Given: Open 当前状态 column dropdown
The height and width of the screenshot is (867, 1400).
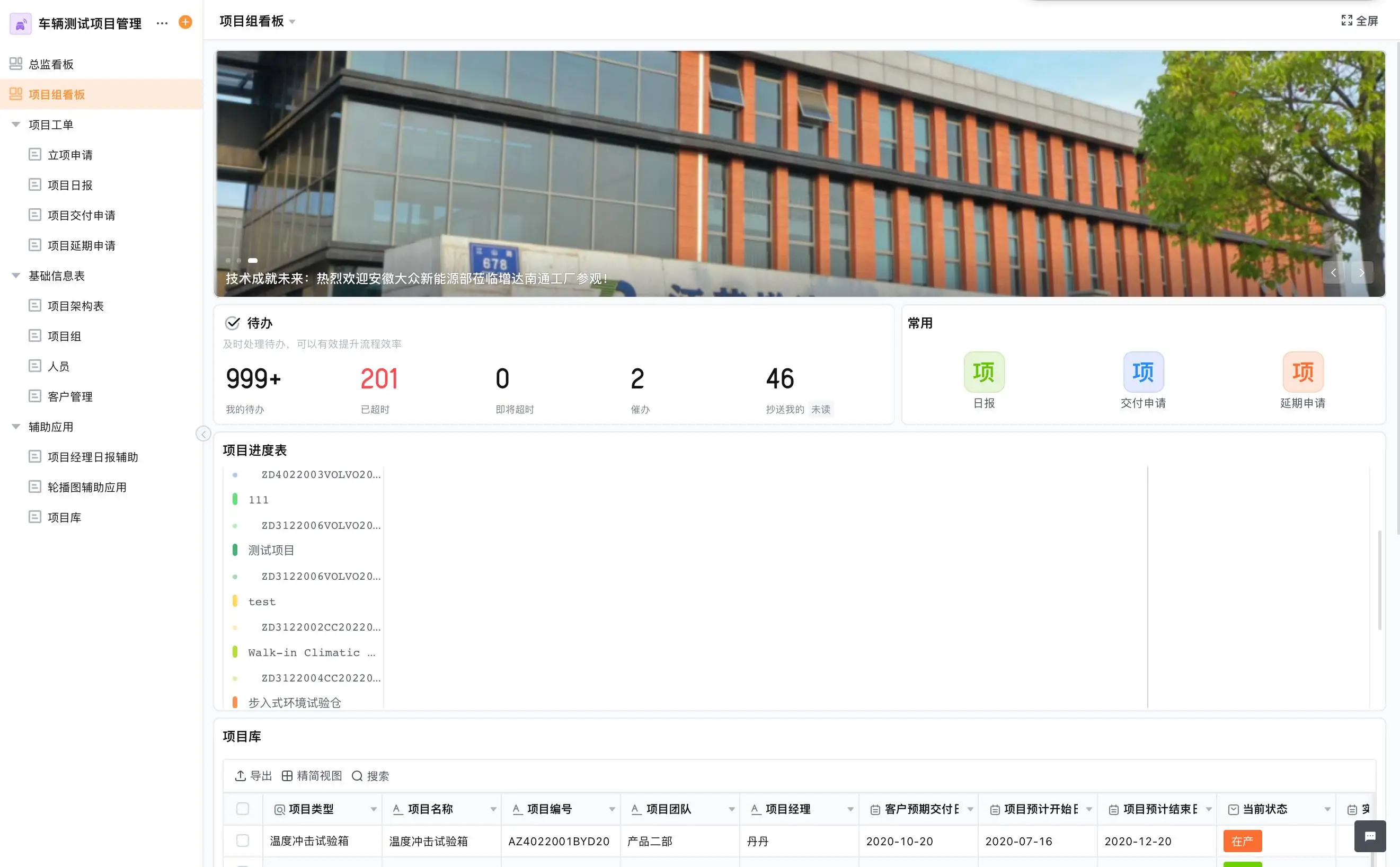Looking at the screenshot, I should tap(1327, 809).
